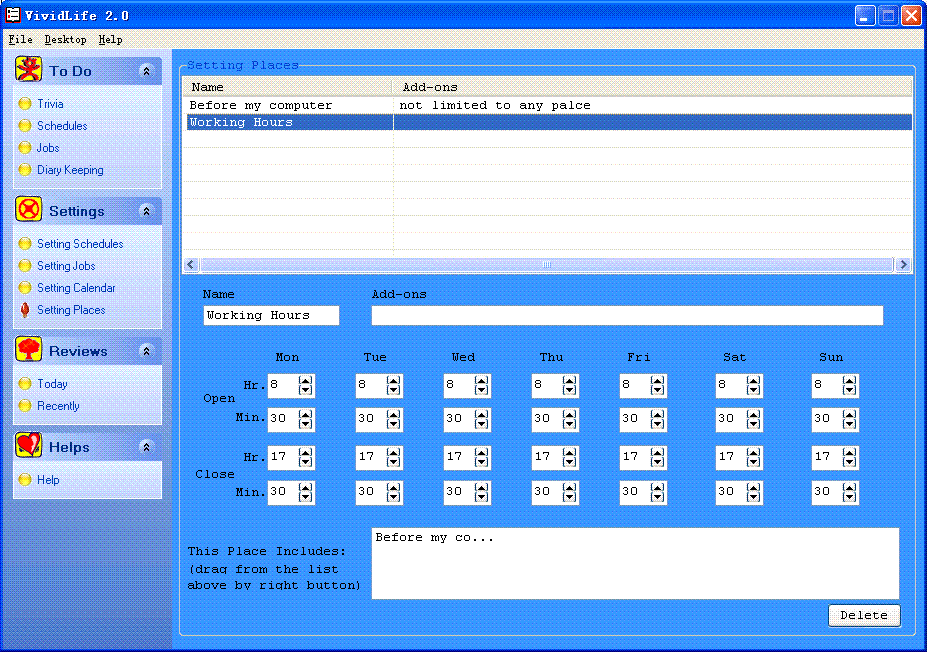The image size is (927, 652).
Task: Click the yellow bullet beside Setting Schedules
Action: click(25, 244)
